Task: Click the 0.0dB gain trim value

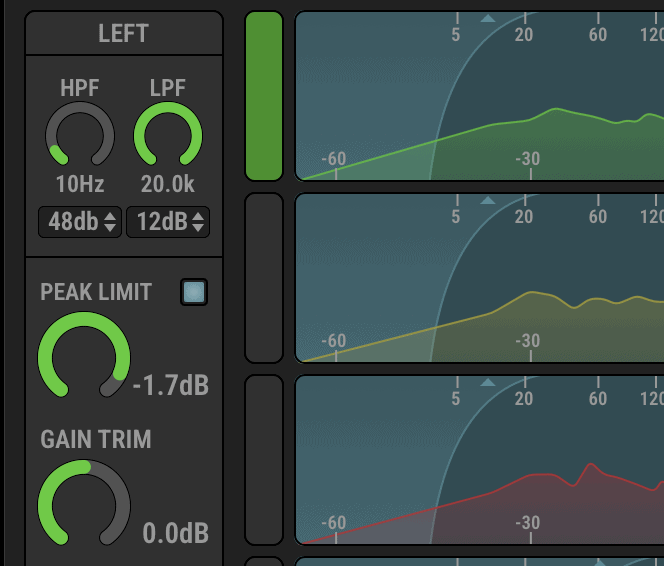Action: point(175,533)
